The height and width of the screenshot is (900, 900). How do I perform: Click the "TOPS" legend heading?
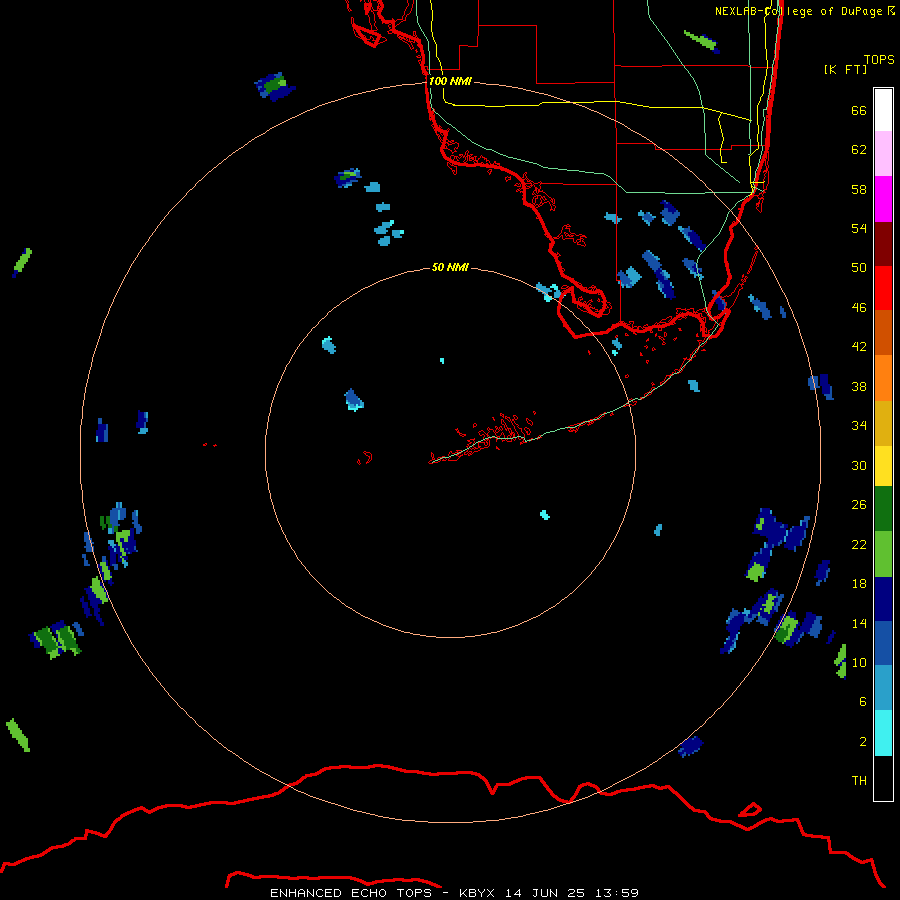click(x=879, y=60)
